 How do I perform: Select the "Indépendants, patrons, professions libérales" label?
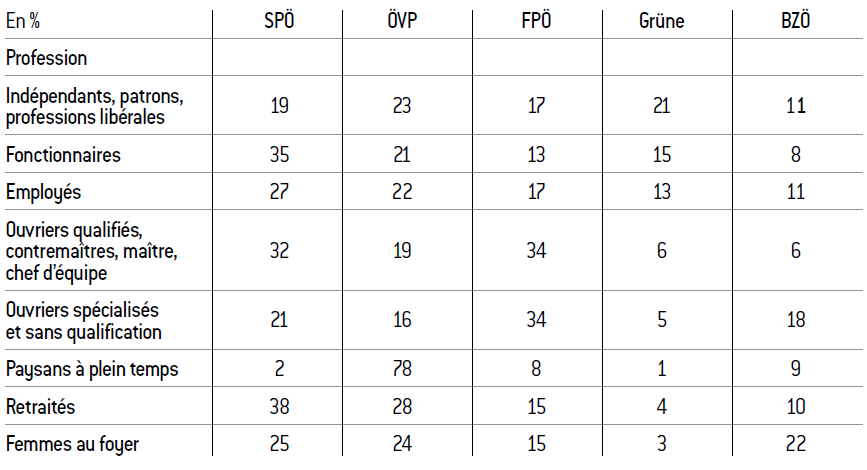pyautogui.click(x=96, y=106)
